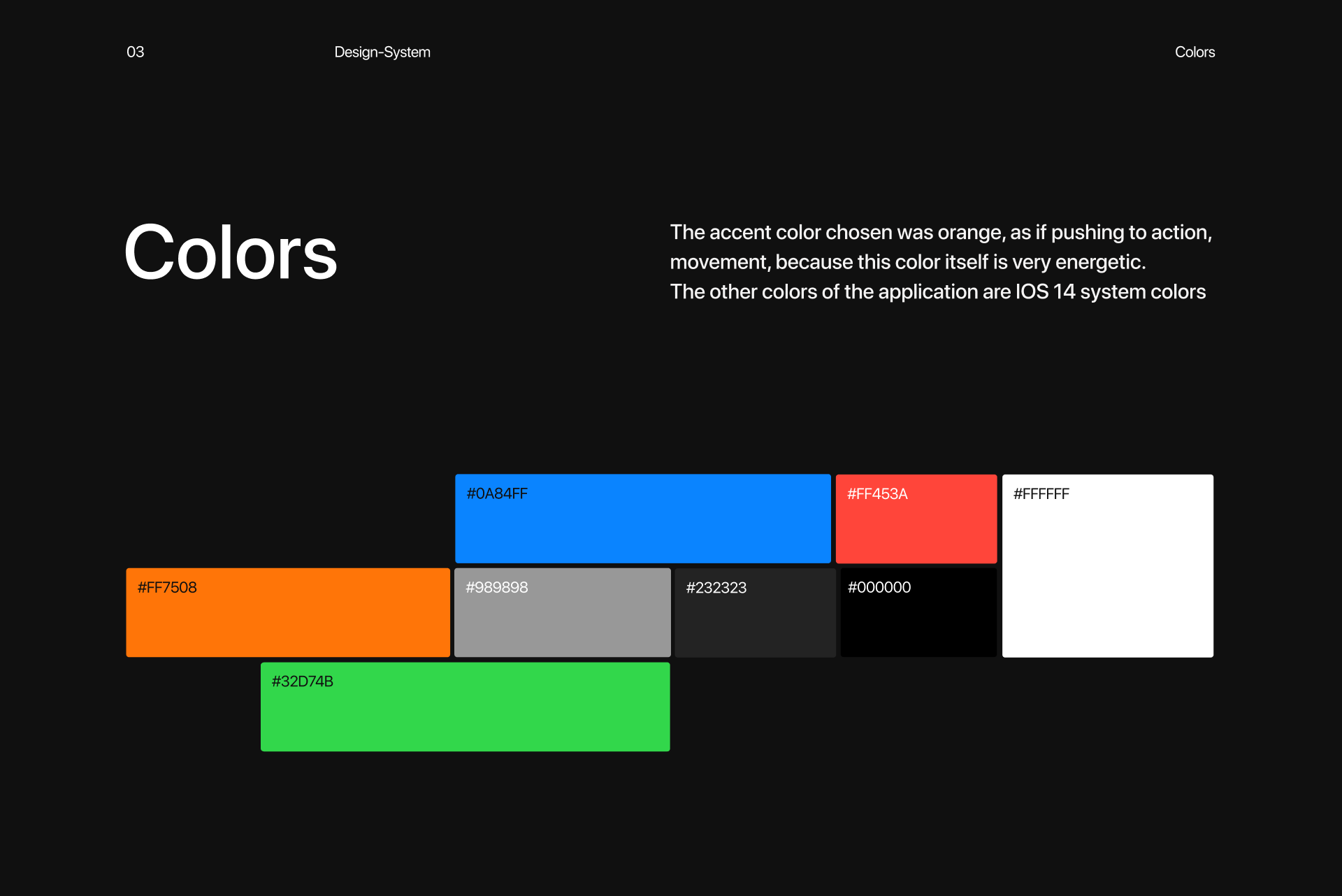
Task: Select the gray #989898 swatch
Action: click(x=562, y=621)
